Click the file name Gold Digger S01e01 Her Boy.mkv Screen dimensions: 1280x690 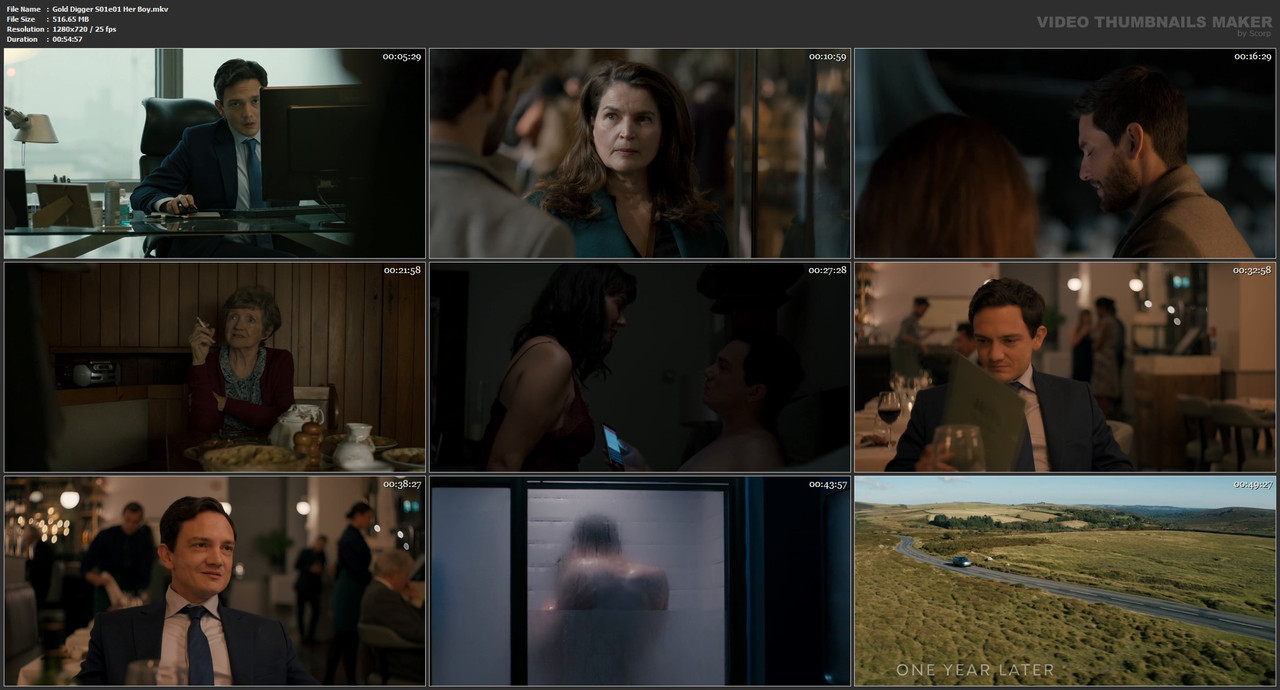point(110,9)
